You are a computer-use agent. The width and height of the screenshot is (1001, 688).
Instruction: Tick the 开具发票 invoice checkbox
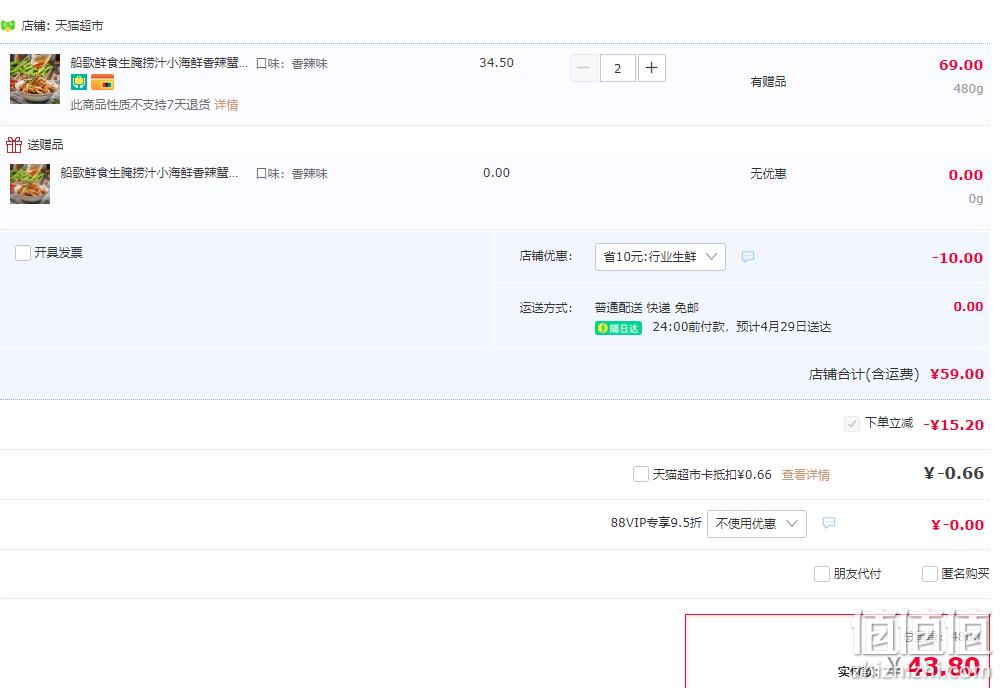[23, 253]
